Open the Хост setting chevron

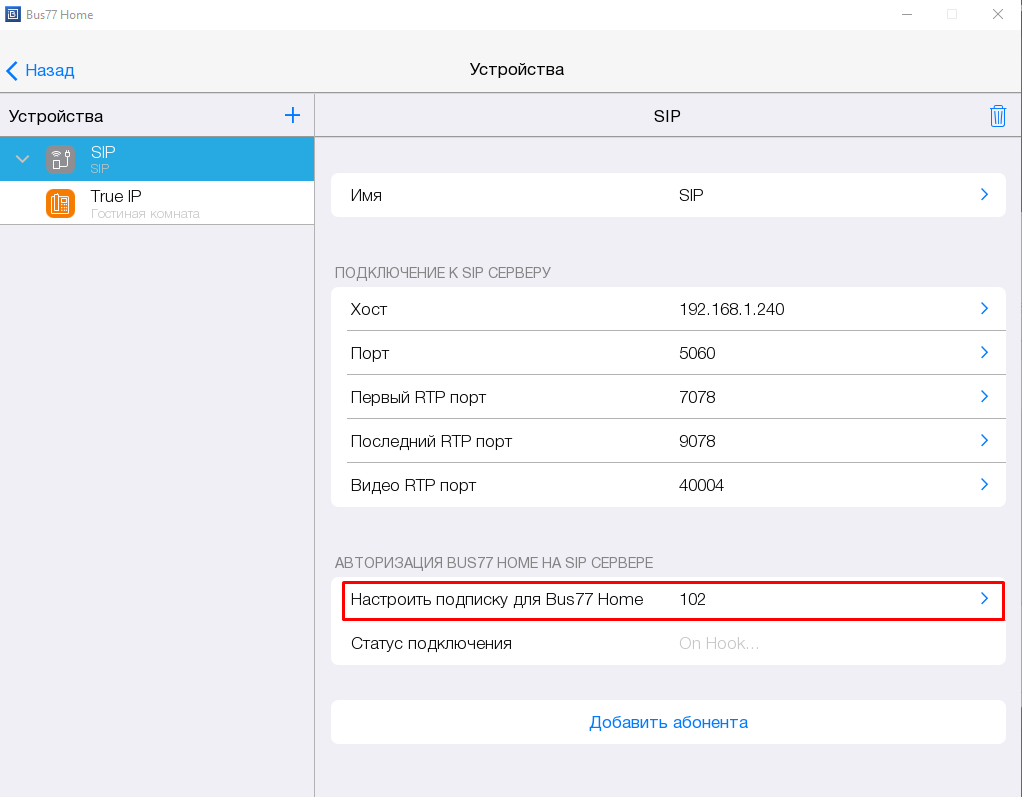click(x=984, y=309)
